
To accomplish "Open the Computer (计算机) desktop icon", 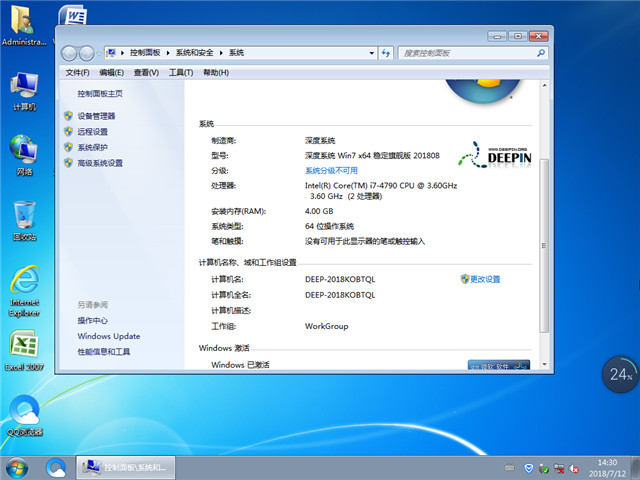I will (x=24, y=91).
